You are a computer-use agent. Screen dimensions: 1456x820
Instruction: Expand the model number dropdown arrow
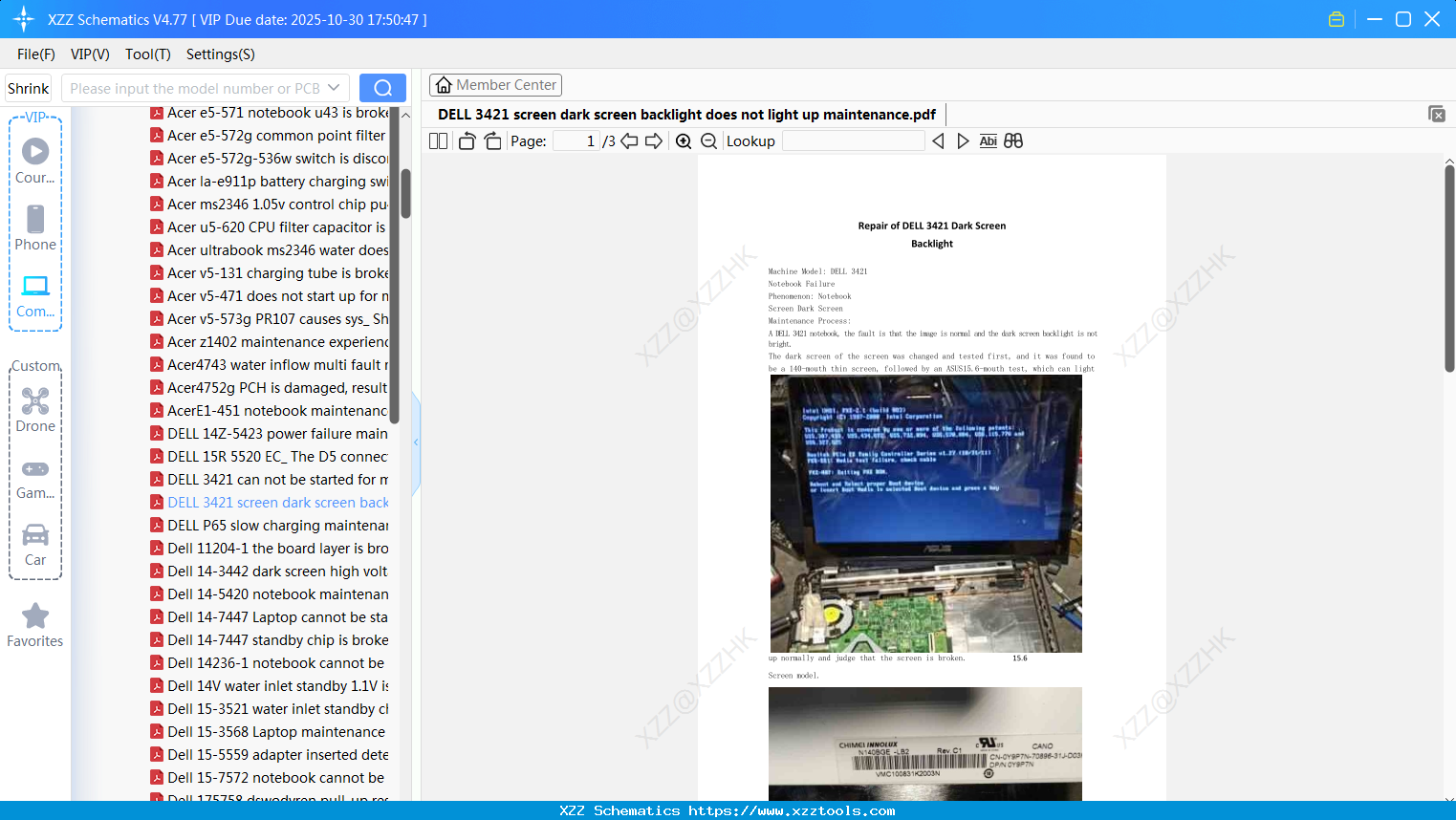[334, 88]
